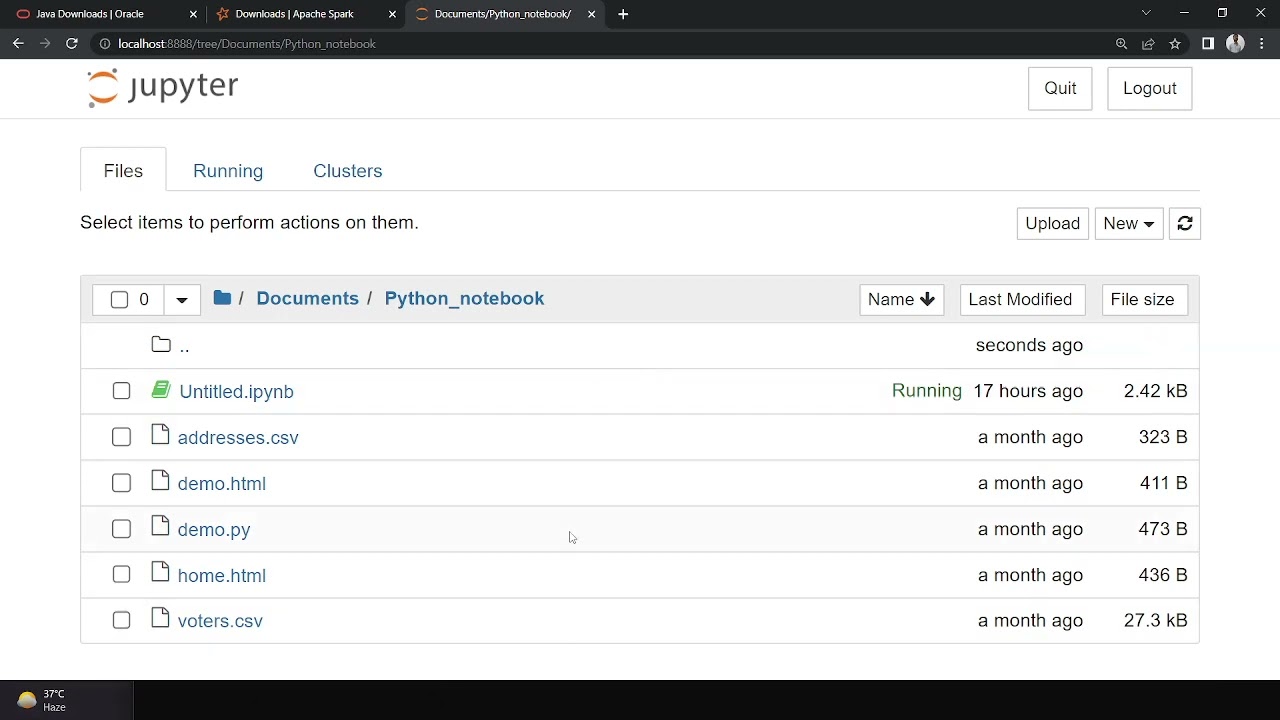Tick the select-all checkbox in the header
Screen dimensions: 1280x720
[119, 300]
